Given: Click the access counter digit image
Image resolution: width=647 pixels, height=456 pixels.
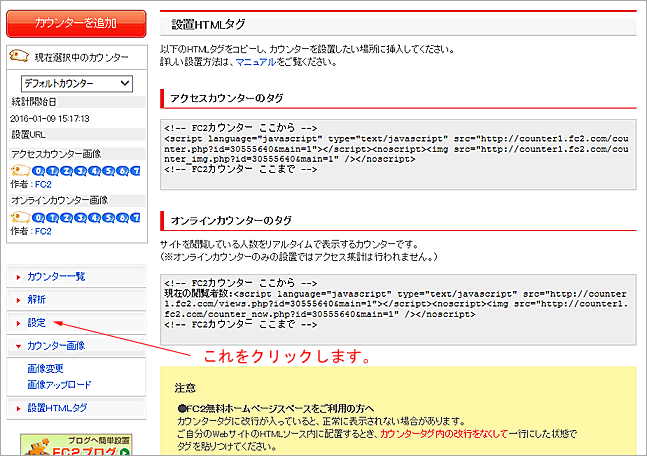Looking at the screenshot, I should point(76,170).
